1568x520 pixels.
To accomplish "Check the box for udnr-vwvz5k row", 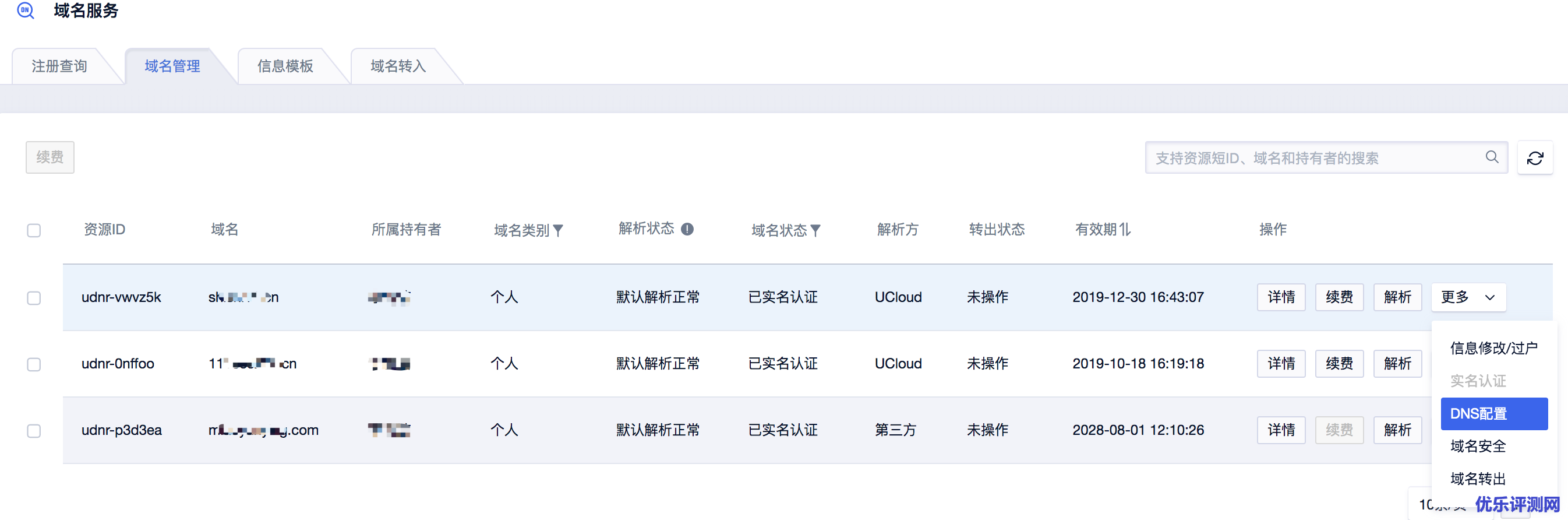I will point(34,298).
